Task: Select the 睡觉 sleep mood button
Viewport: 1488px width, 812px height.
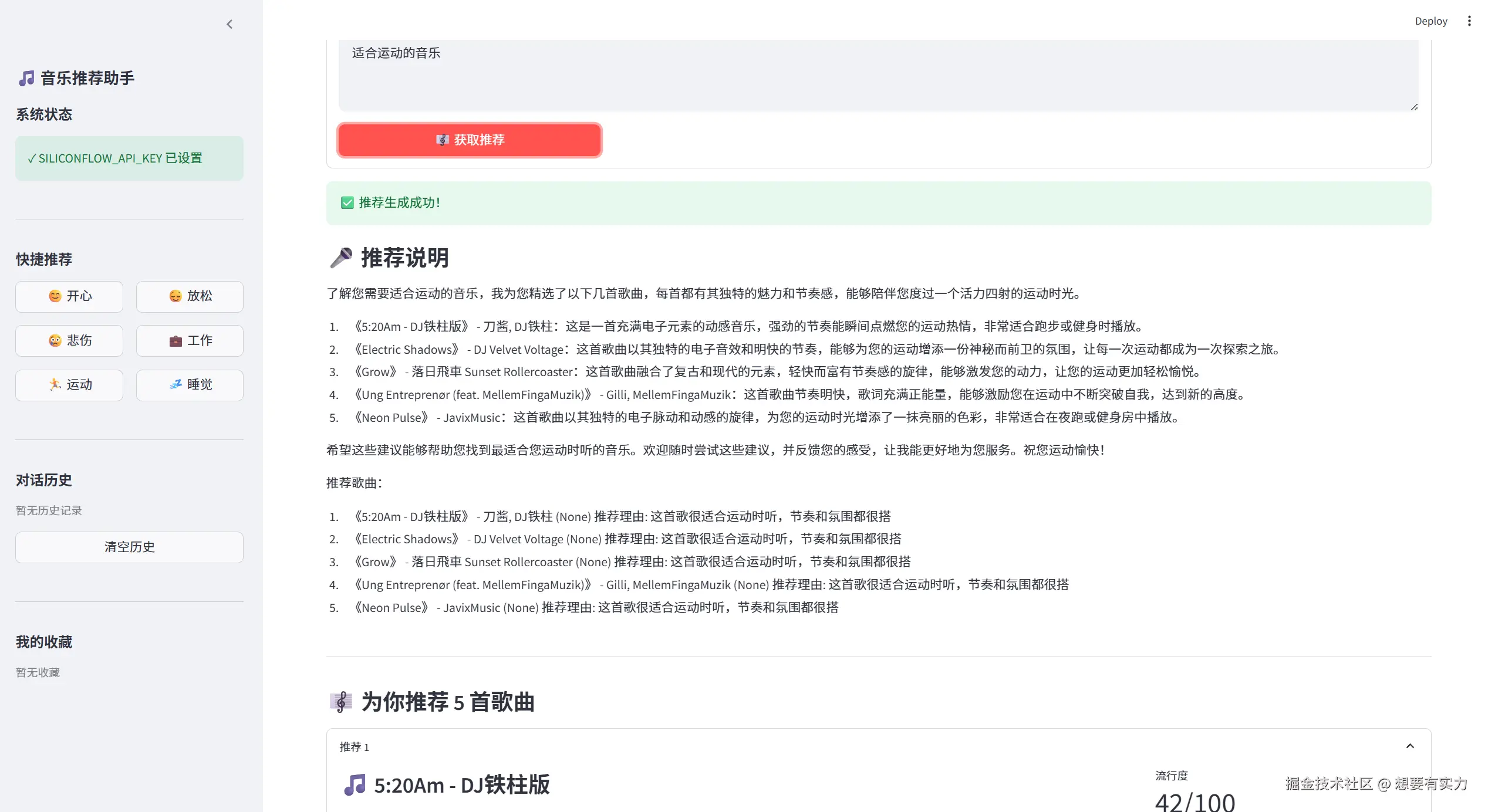Action: click(x=189, y=385)
